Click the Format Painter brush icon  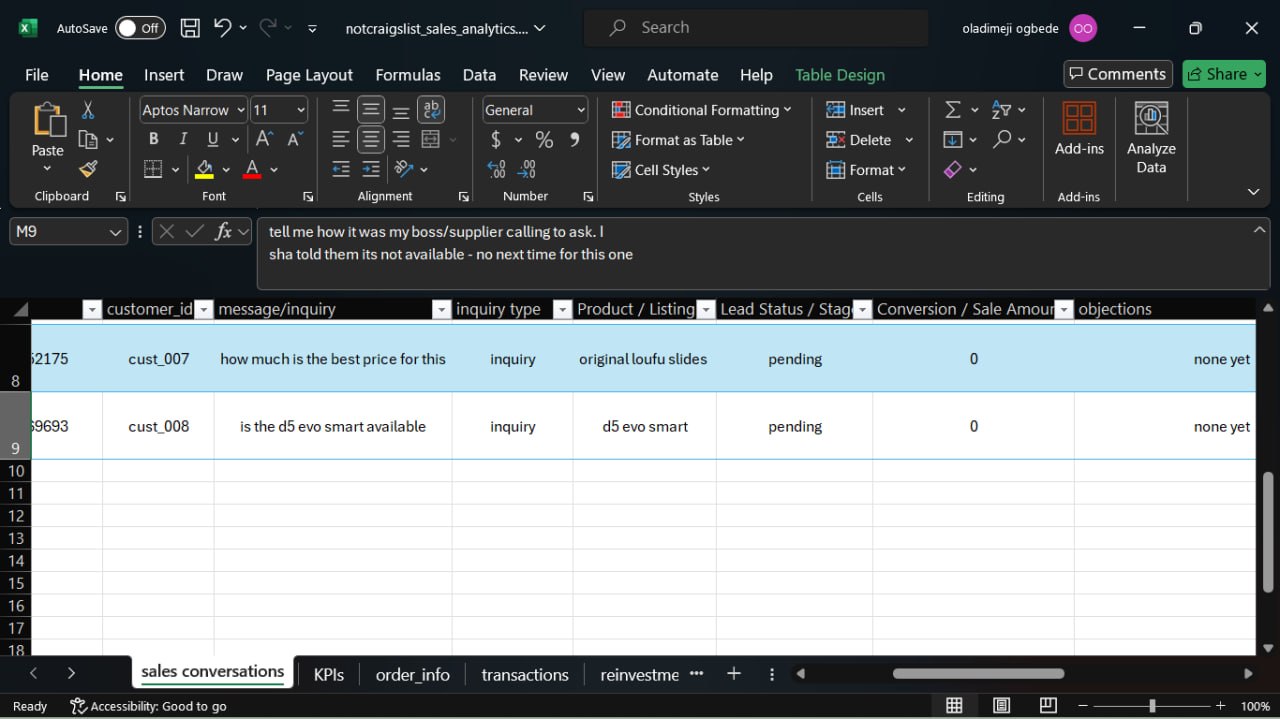pos(88,169)
